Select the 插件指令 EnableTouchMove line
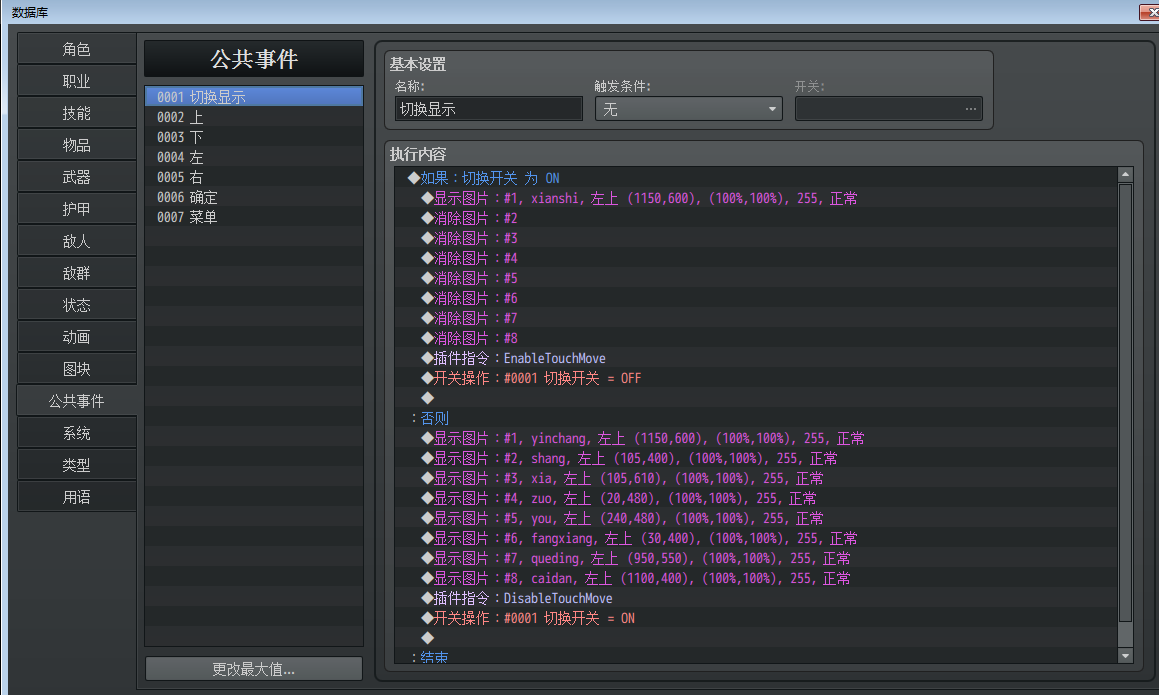Image resolution: width=1159 pixels, height=695 pixels. pyautogui.click(x=756, y=358)
